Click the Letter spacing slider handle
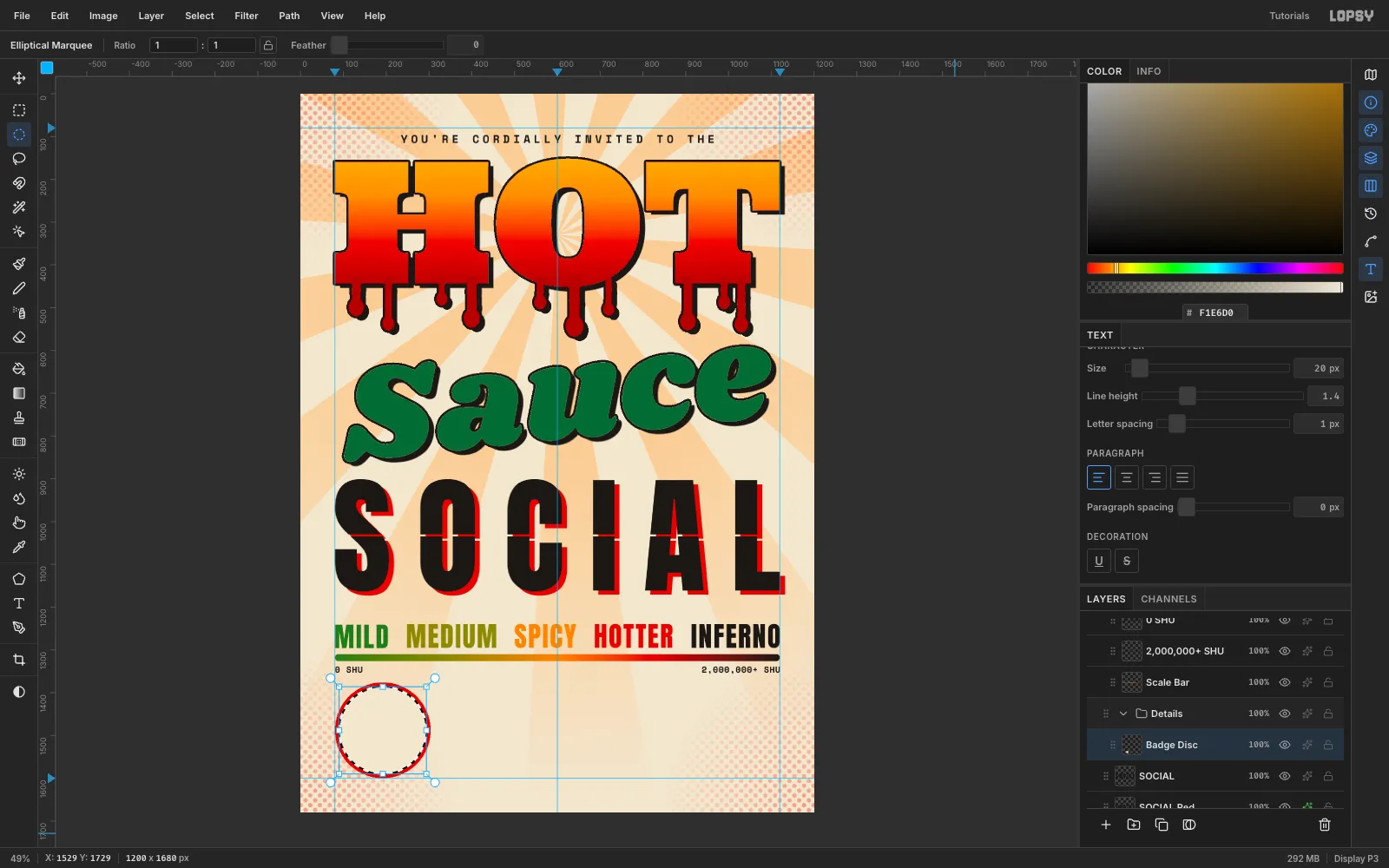The image size is (1389, 868). coord(1177,424)
